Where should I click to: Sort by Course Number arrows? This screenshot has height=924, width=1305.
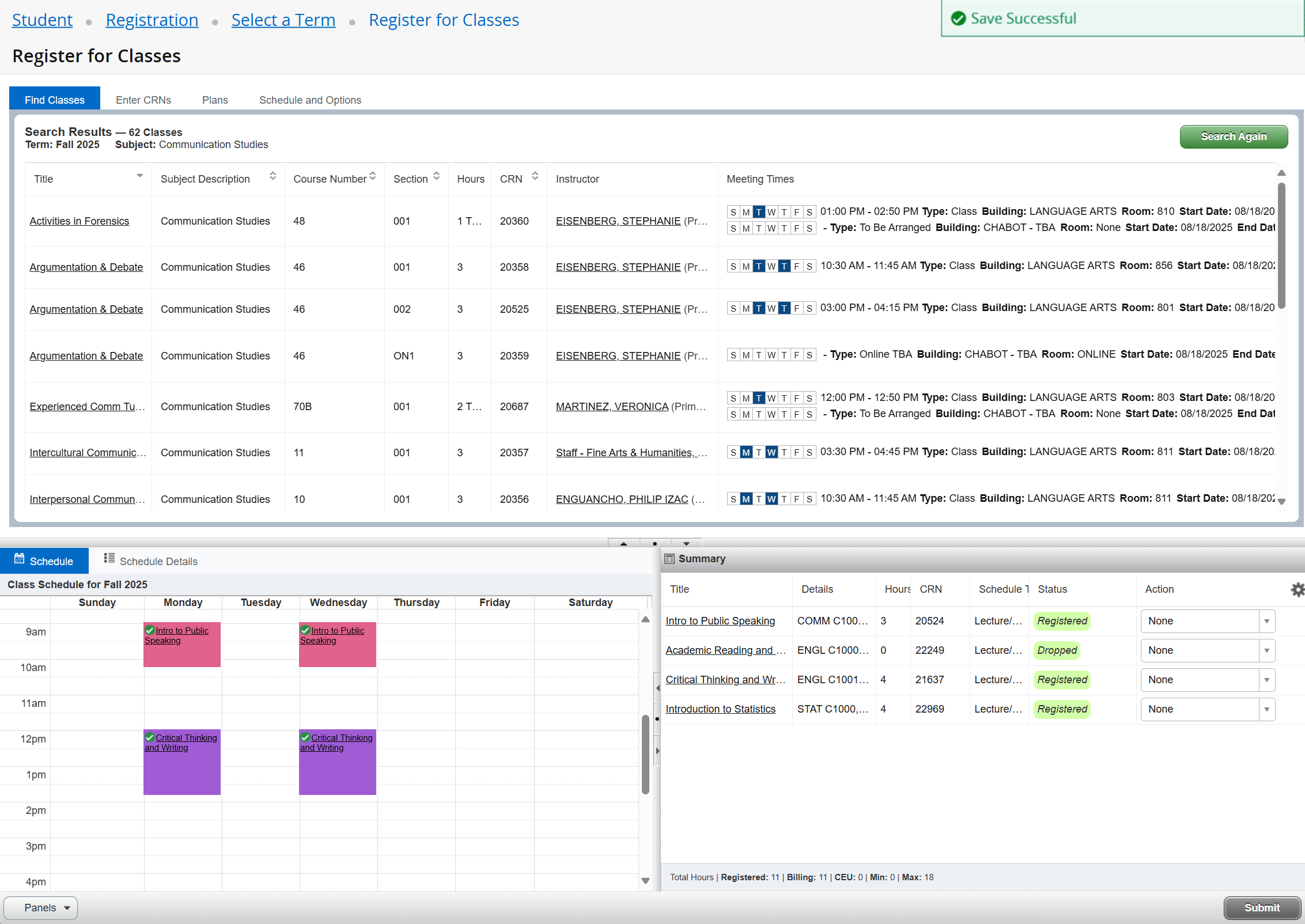pyautogui.click(x=373, y=176)
